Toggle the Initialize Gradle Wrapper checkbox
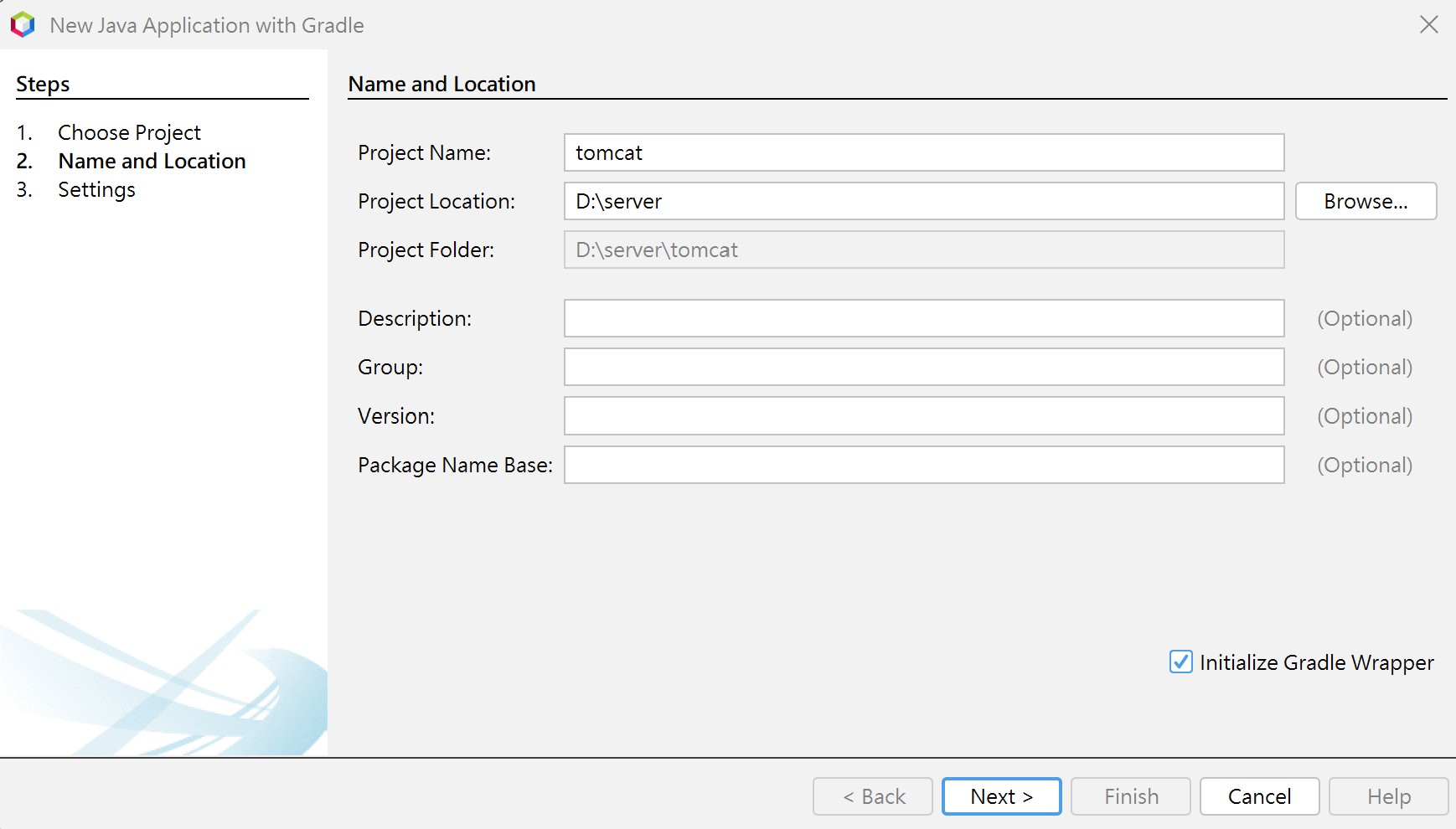 point(1180,662)
